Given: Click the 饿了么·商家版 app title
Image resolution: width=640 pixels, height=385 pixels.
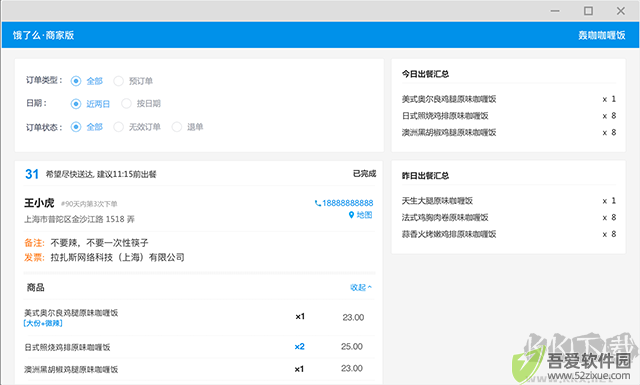Looking at the screenshot, I should coord(43,35).
